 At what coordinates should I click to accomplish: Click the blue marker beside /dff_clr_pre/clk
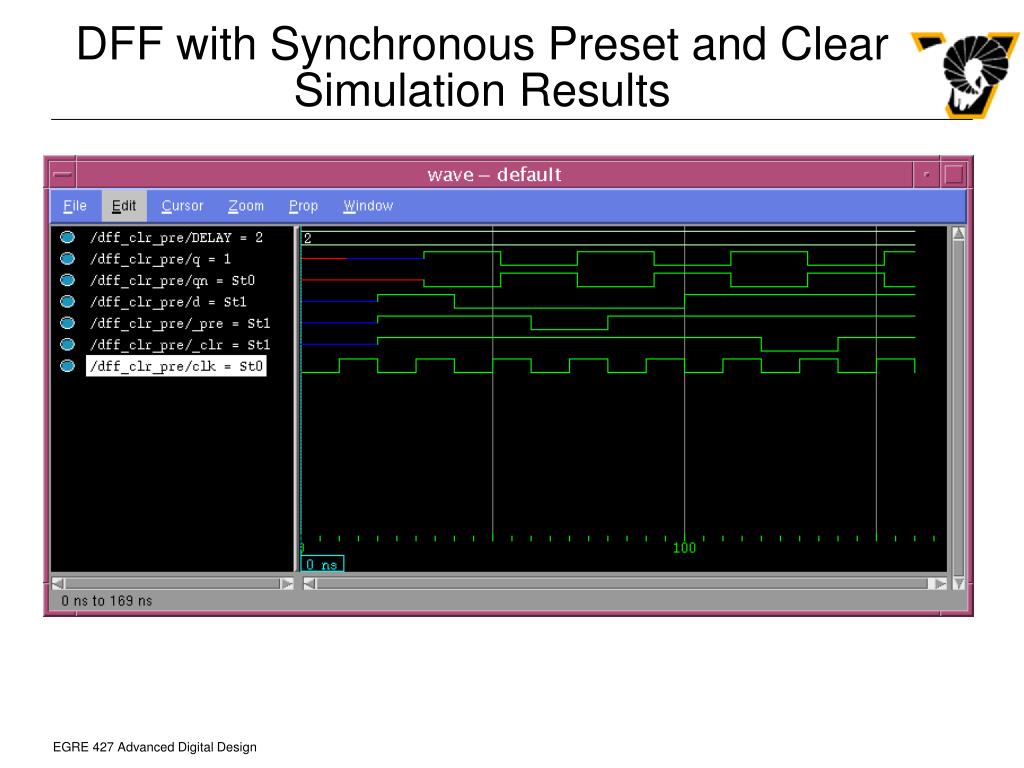(67, 366)
